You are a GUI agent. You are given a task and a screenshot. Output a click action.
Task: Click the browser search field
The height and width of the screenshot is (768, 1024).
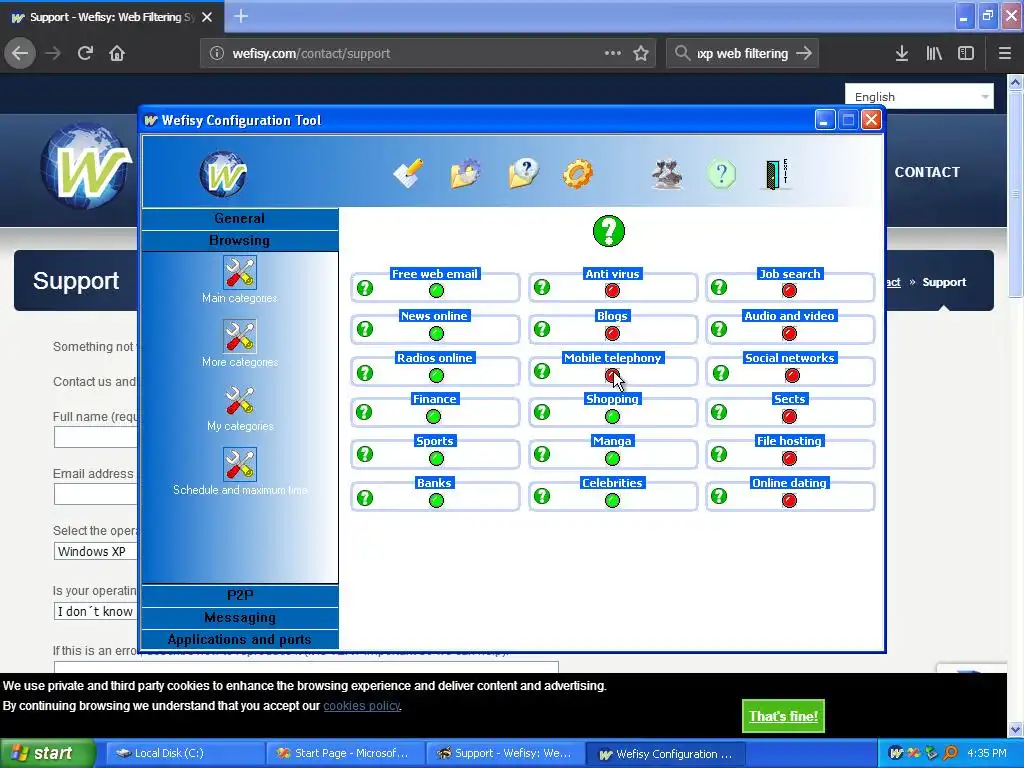point(743,54)
